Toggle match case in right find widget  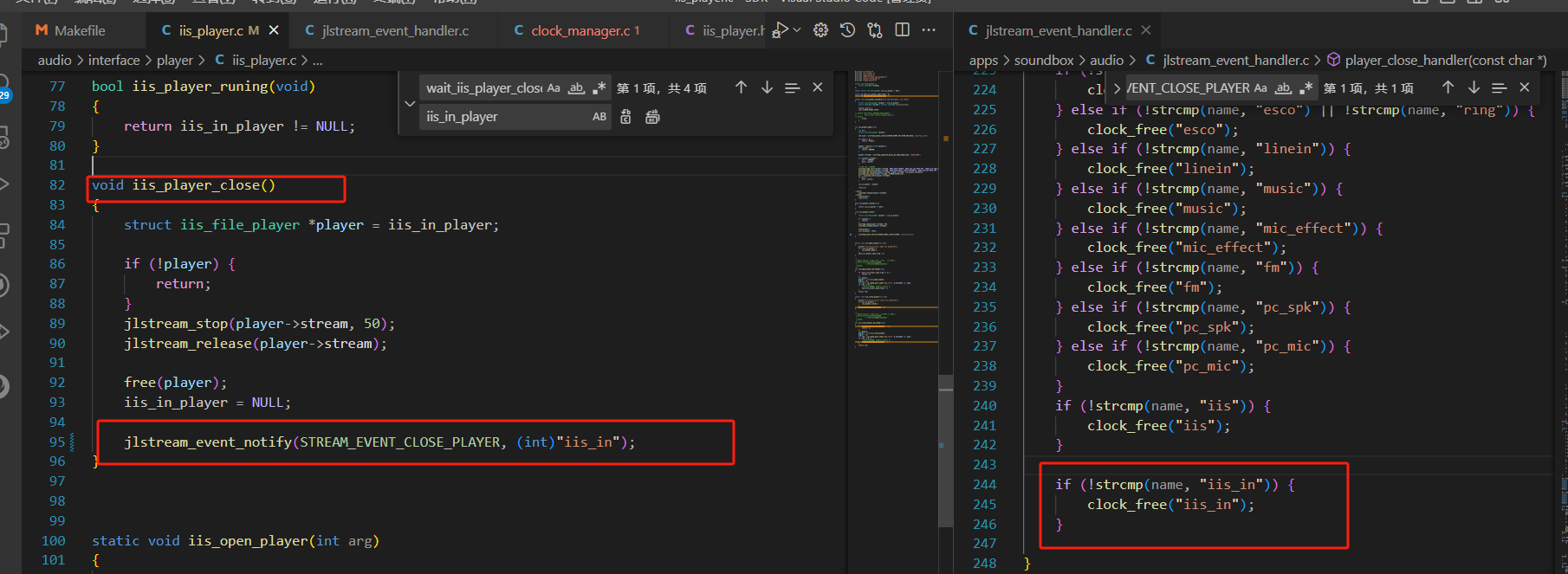[x=1260, y=87]
